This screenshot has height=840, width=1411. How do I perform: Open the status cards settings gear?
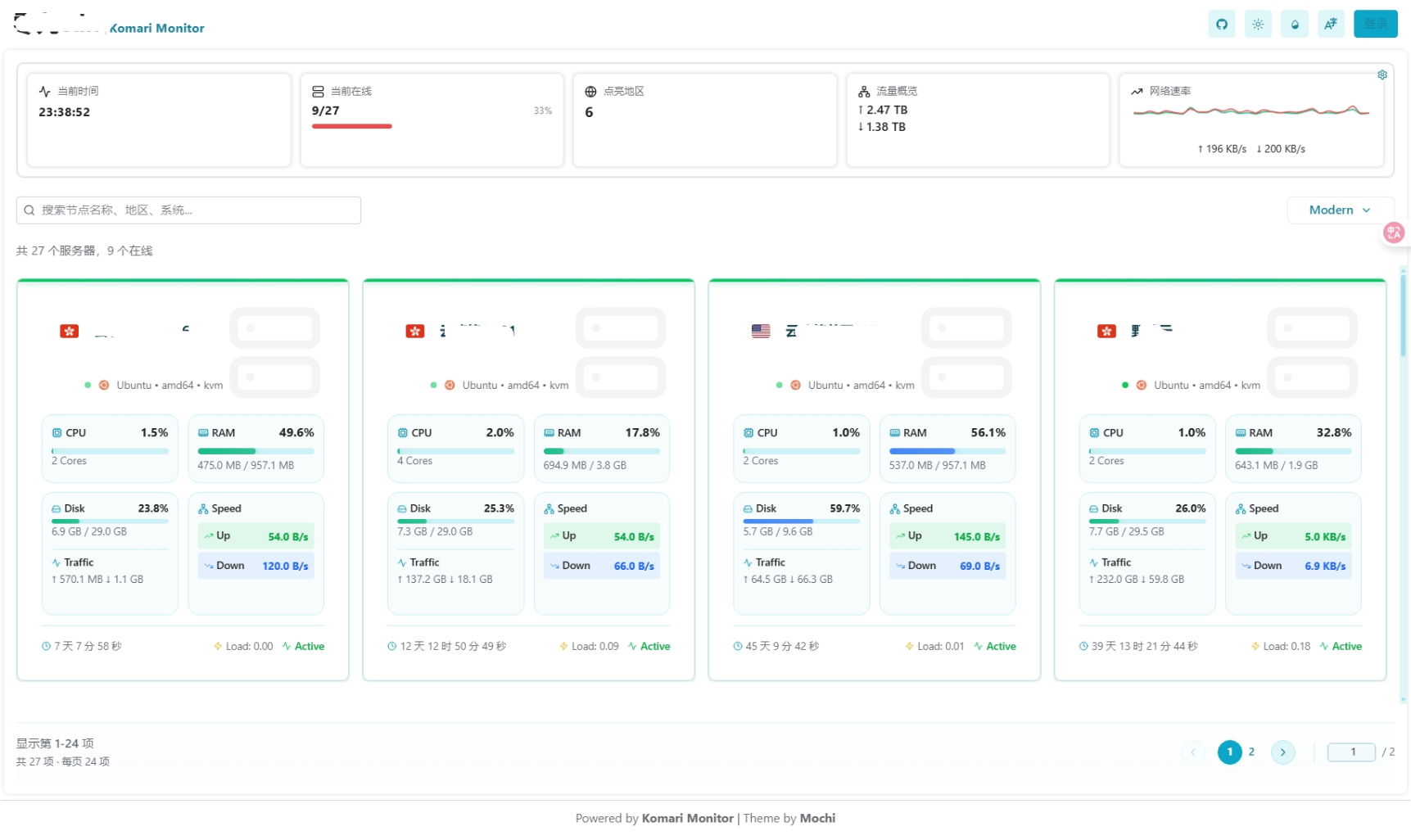pos(1382,75)
